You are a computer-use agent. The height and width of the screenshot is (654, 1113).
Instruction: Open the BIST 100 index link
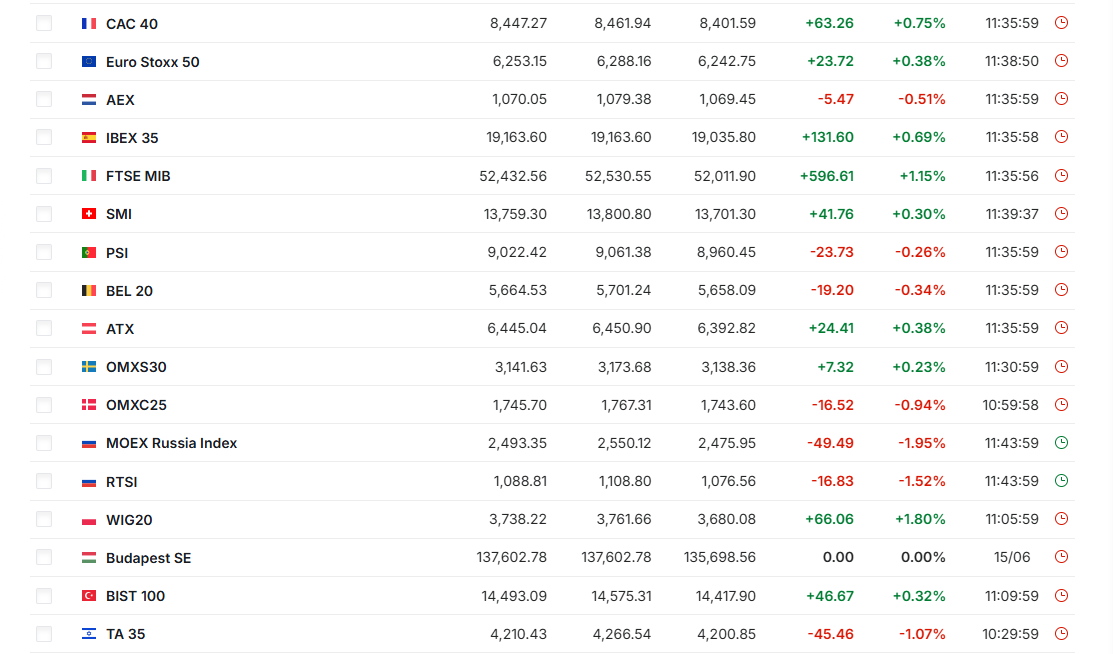136,596
